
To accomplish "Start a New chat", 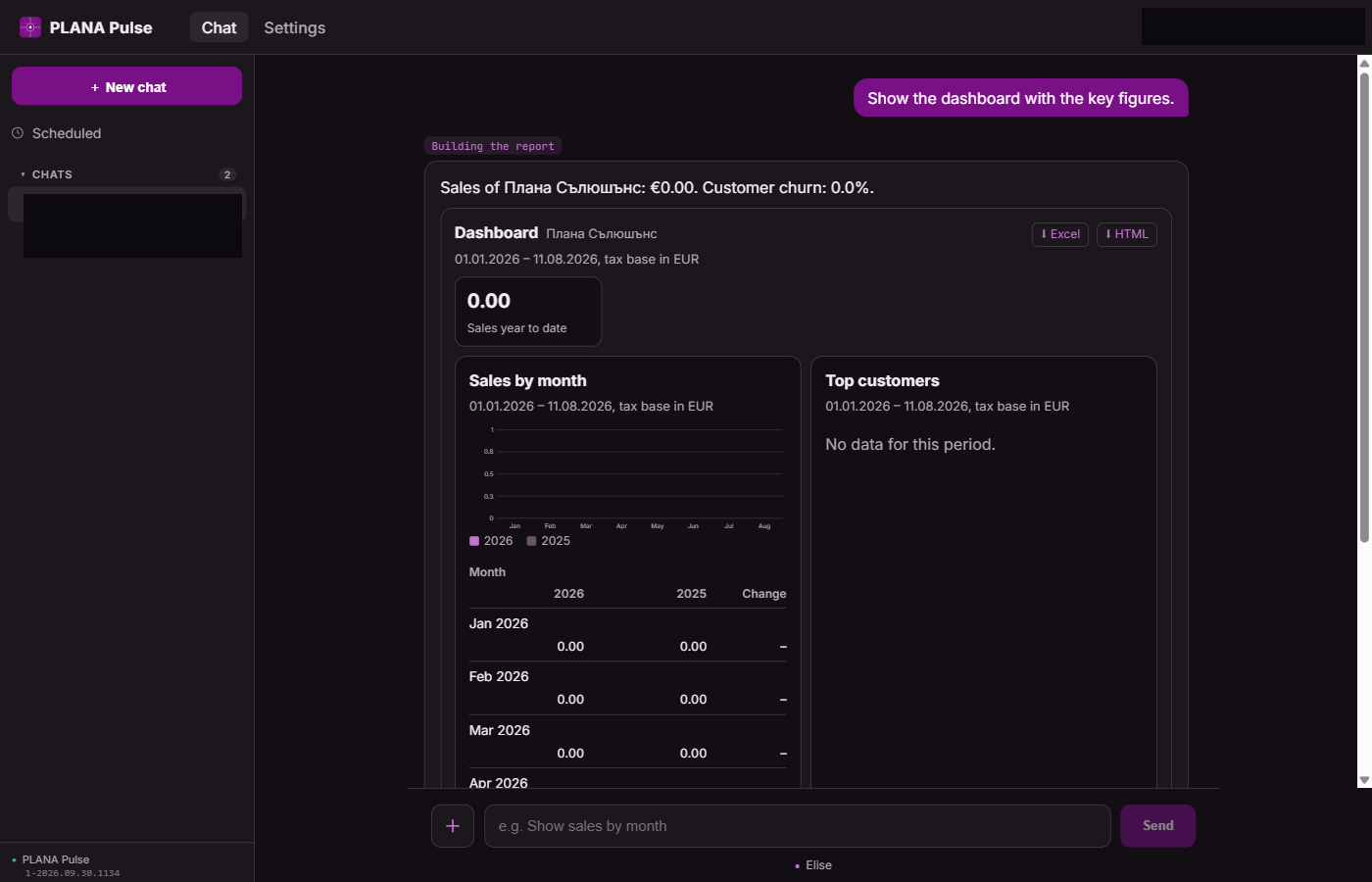I will (127, 86).
